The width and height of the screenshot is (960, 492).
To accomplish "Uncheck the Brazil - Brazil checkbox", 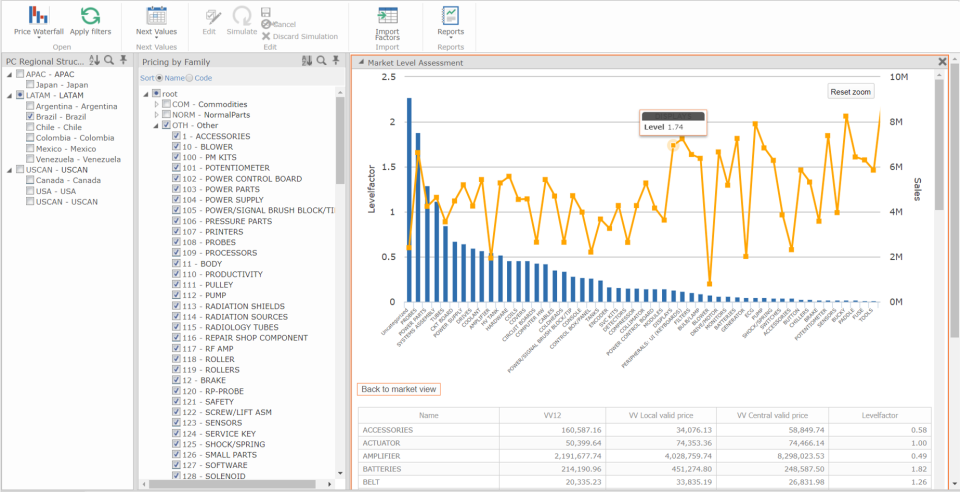I will (30, 116).
